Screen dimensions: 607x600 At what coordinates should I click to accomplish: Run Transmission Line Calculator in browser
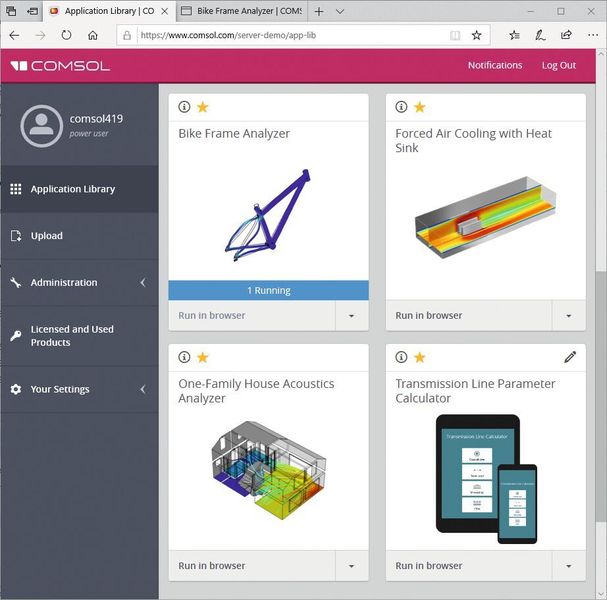pyautogui.click(x=468, y=566)
